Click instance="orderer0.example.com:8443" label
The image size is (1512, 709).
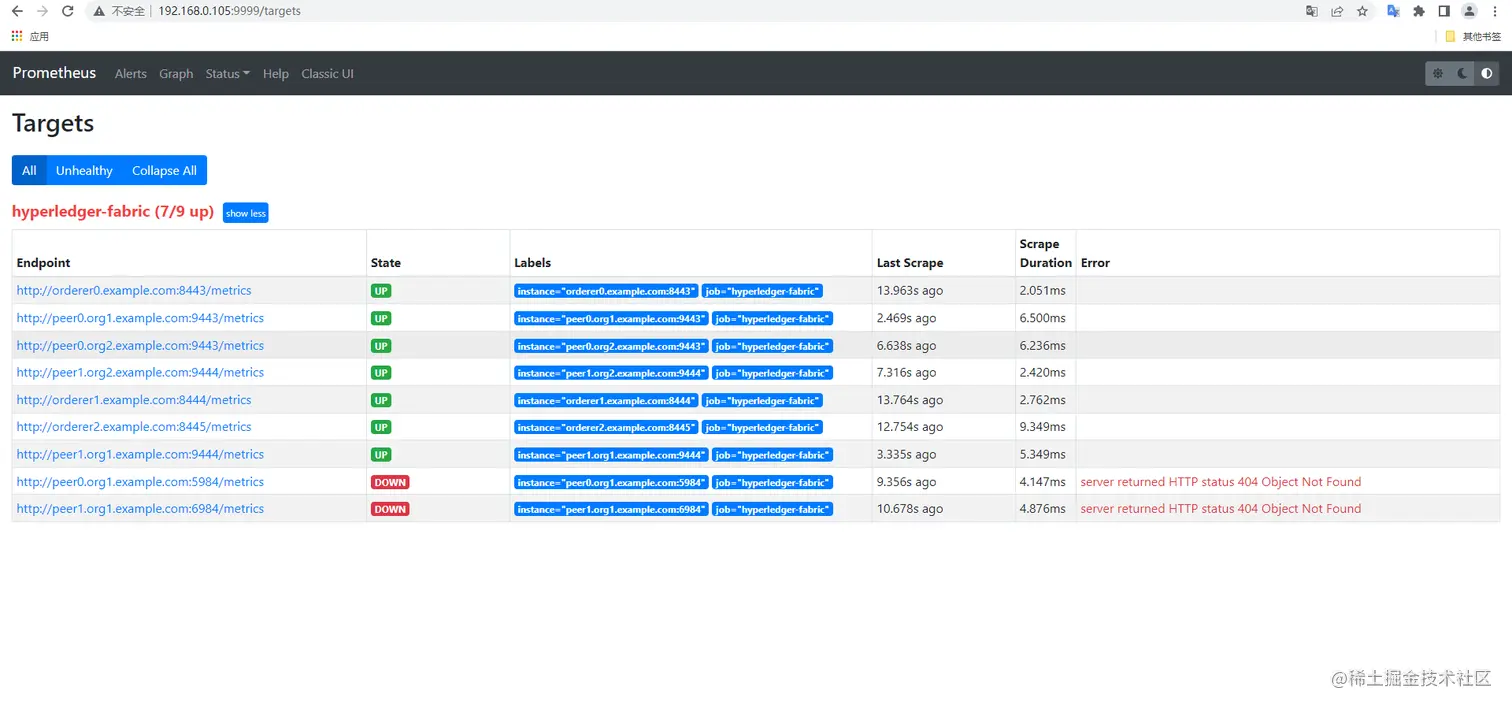point(606,291)
